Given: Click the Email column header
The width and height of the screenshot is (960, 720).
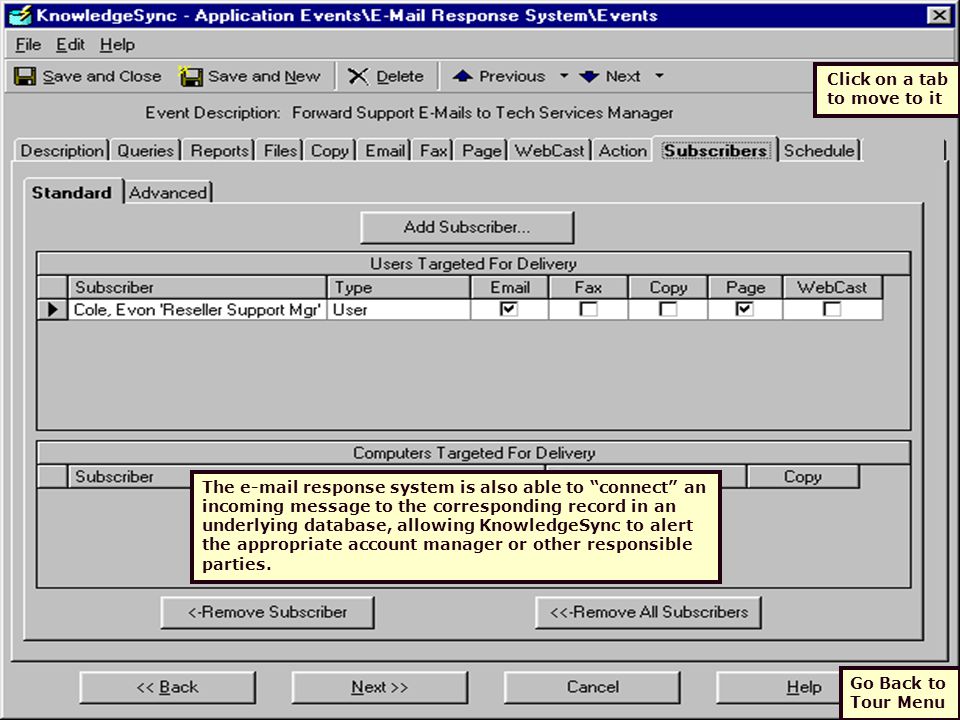Looking at the screenshot, I should coord(510,287).
